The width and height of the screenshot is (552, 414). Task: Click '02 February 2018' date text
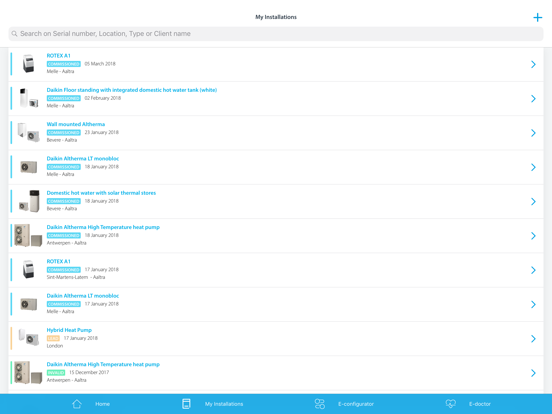pyautogui.click(x=103, y=98)
